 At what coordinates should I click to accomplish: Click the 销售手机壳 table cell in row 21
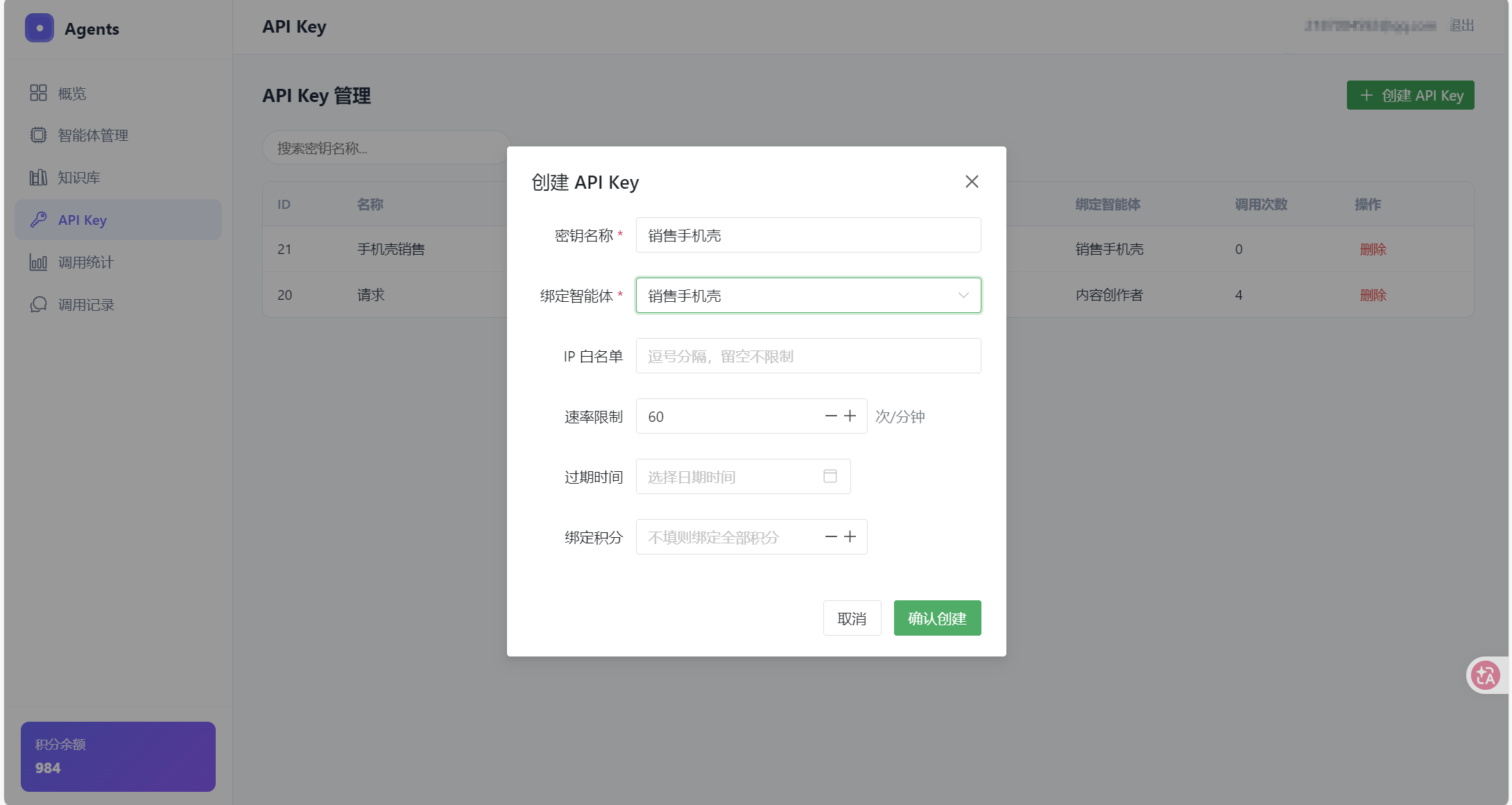(1109, 249)
